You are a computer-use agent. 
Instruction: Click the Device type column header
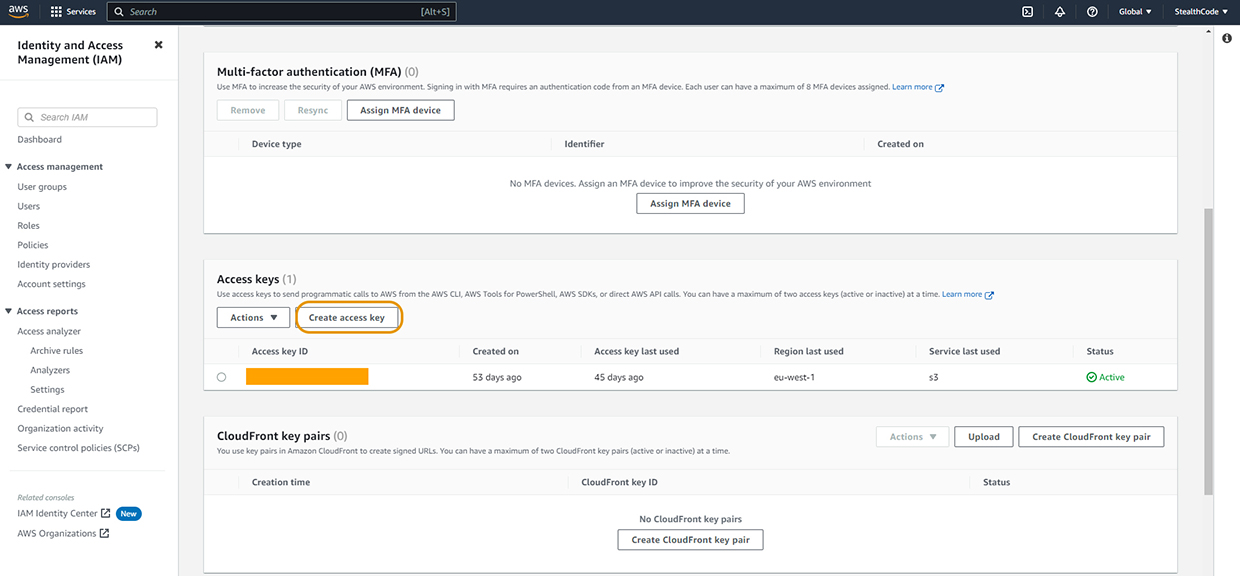277,144
